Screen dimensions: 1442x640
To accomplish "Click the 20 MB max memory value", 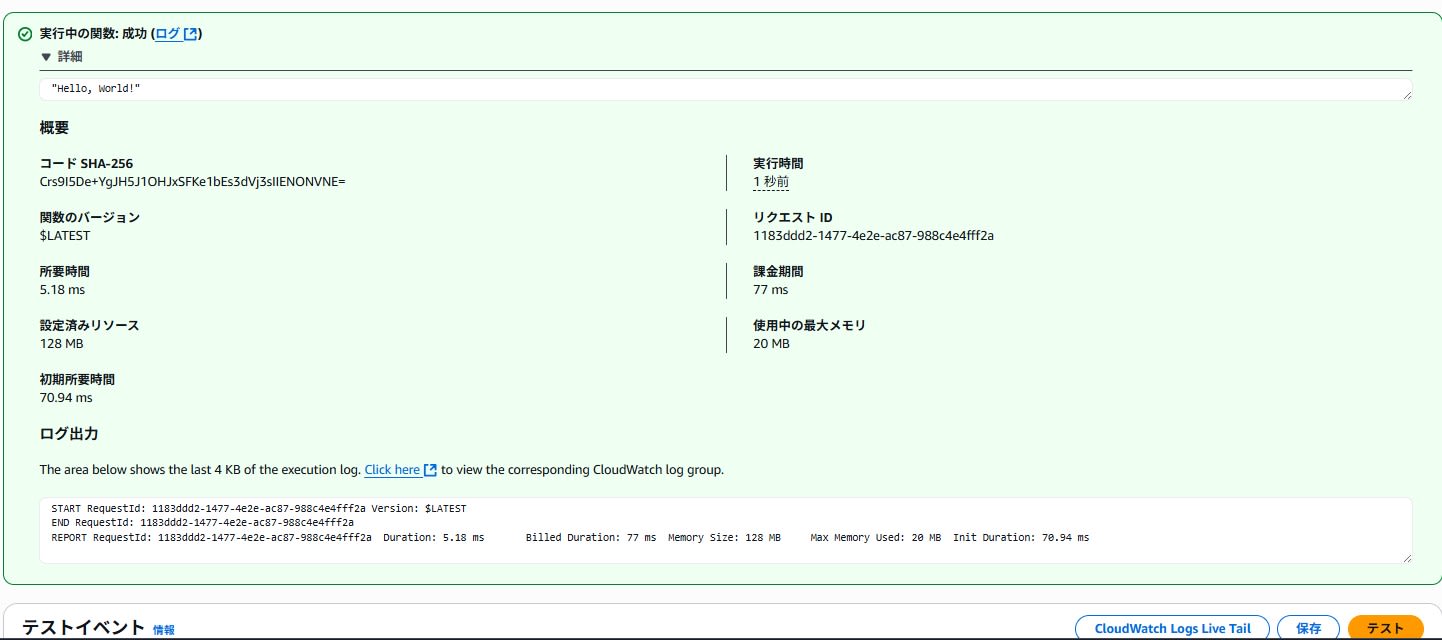I will [771, 344].
